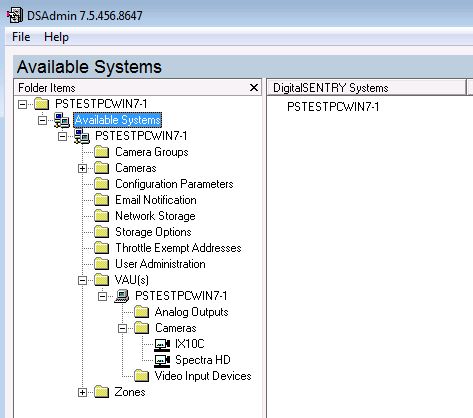Screen dimensions: 473x418
Task: Select the Camera Groups label
Action: pyautogui.click(x=152, y=152)
